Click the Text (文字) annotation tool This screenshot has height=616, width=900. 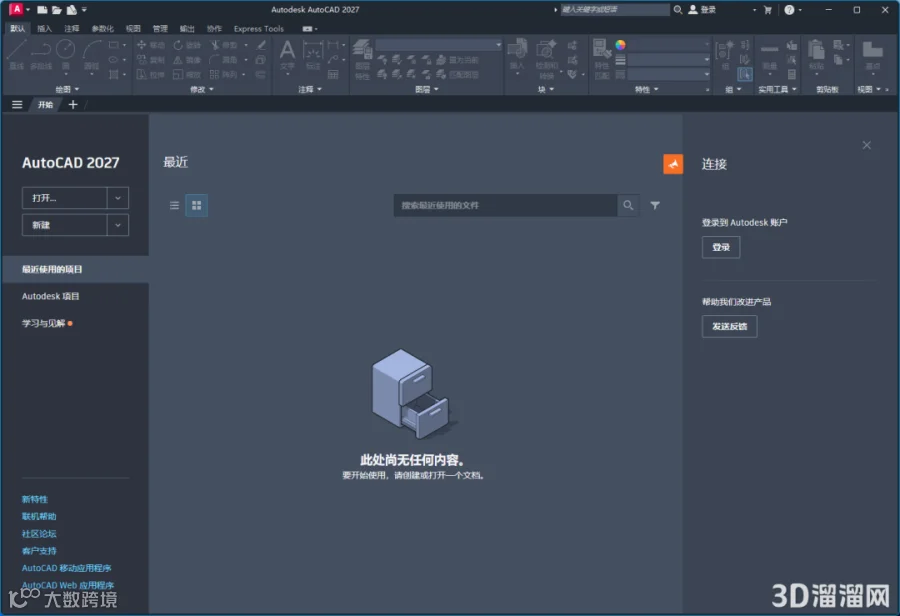point(287,55)
